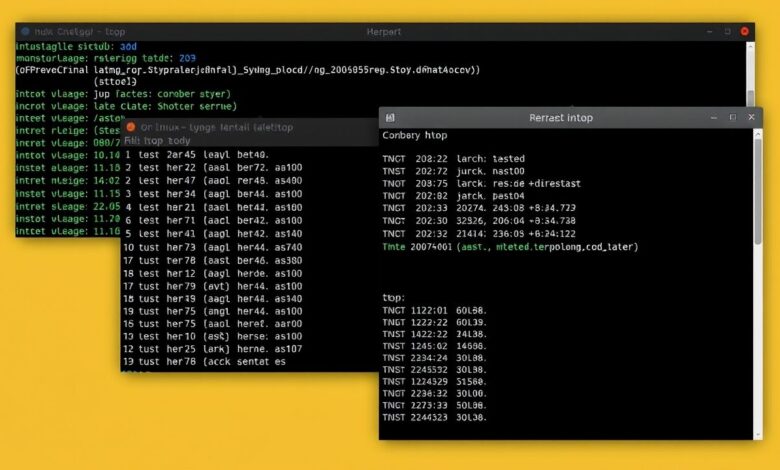The width and height of the screenshot is (780, 470).
Task: Click the scroll-down arrow in the Rerract intop window
Action: [x=758, y=435]
